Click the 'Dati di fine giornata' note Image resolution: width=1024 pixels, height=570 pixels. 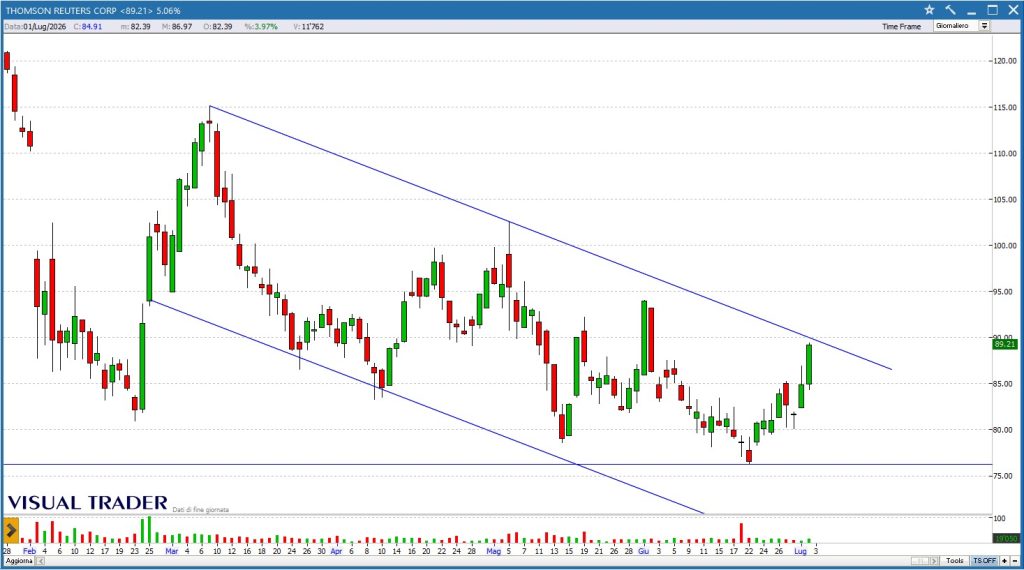coord(200,509)
